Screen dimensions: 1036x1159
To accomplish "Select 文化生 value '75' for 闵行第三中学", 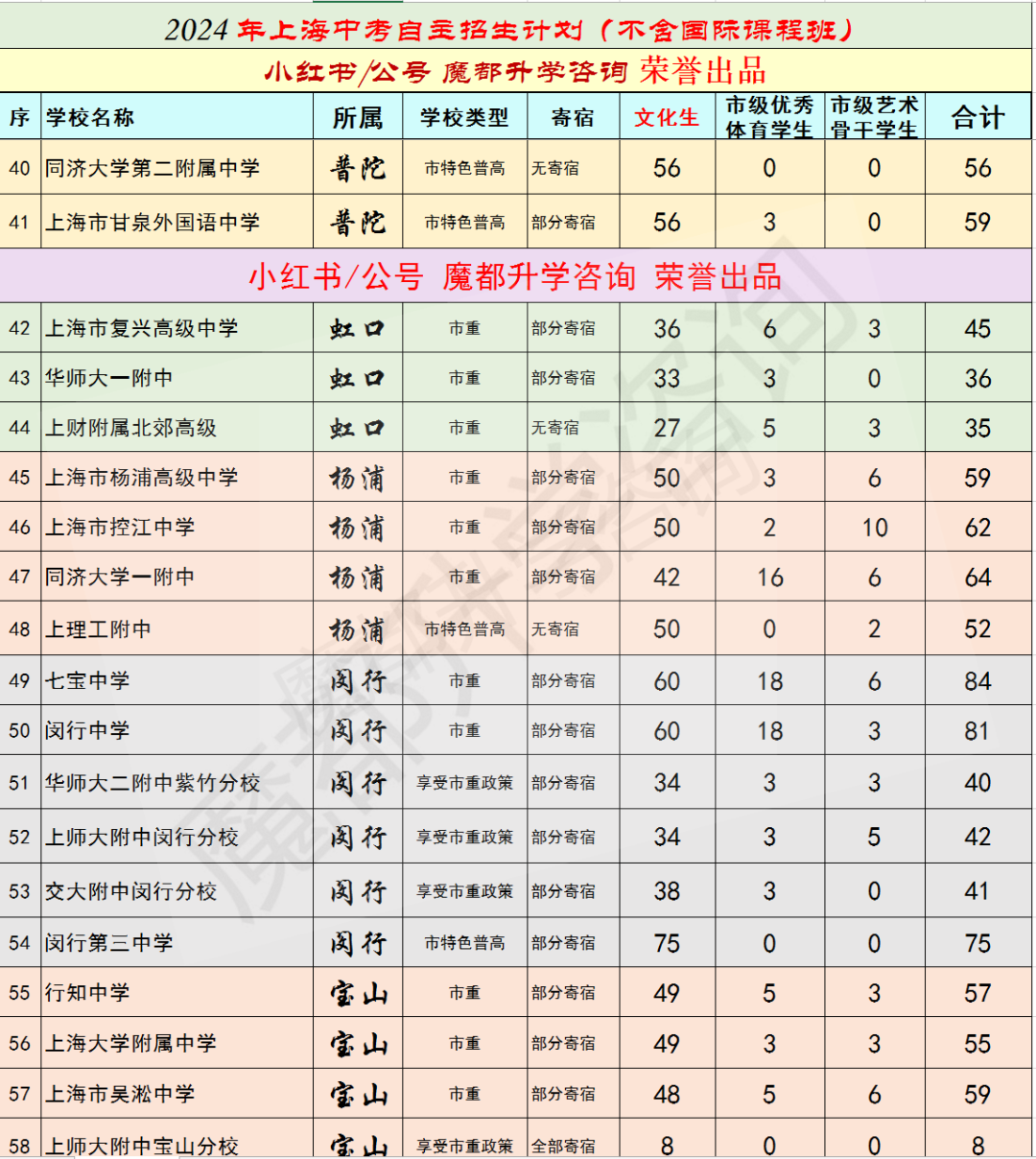I will pyautogui.click(x=667, y=943).
